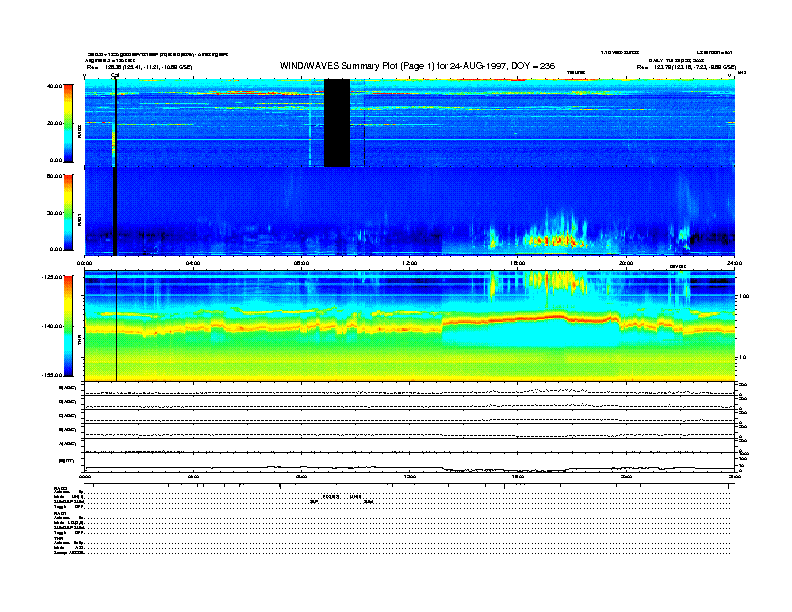792x612 pixels.
Task: Click the red plasma line in the TNR spectrogram
Action: 530,318
